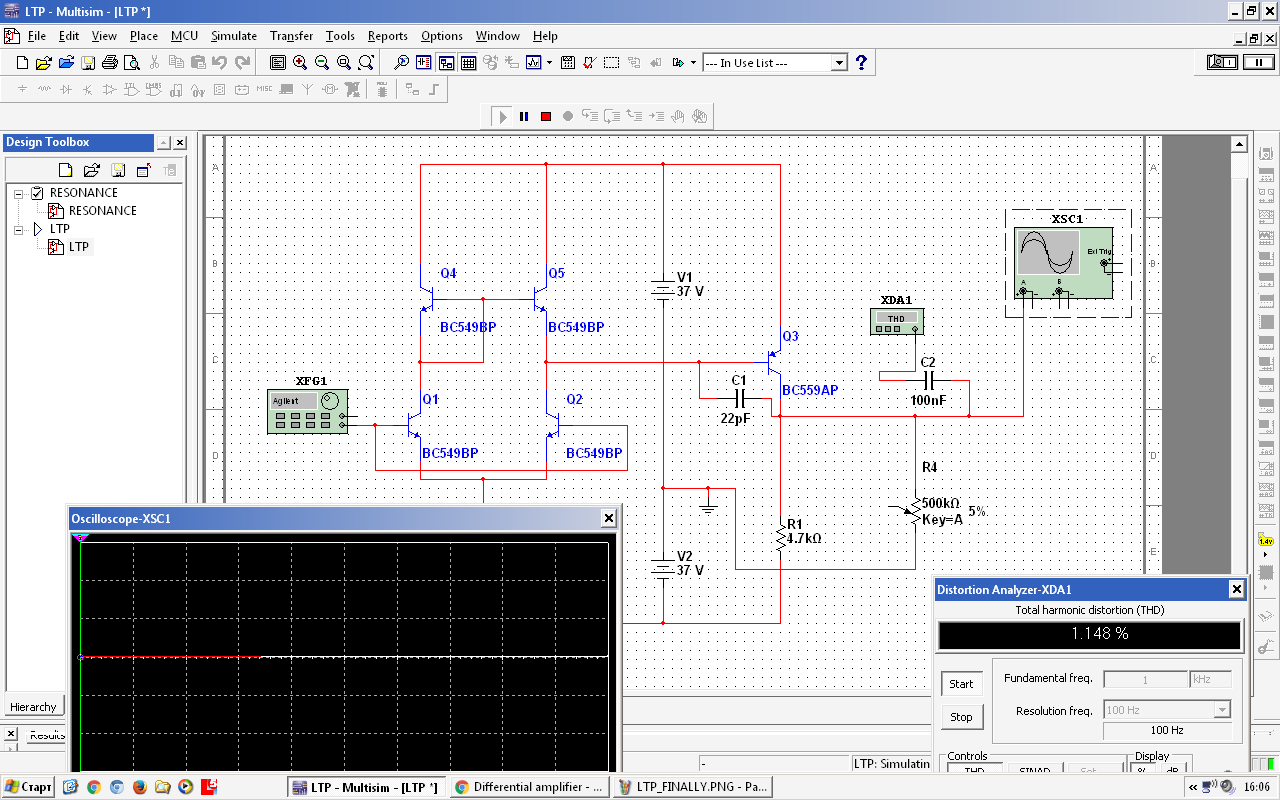Print the circuit using the printer icon

point(110,62)
